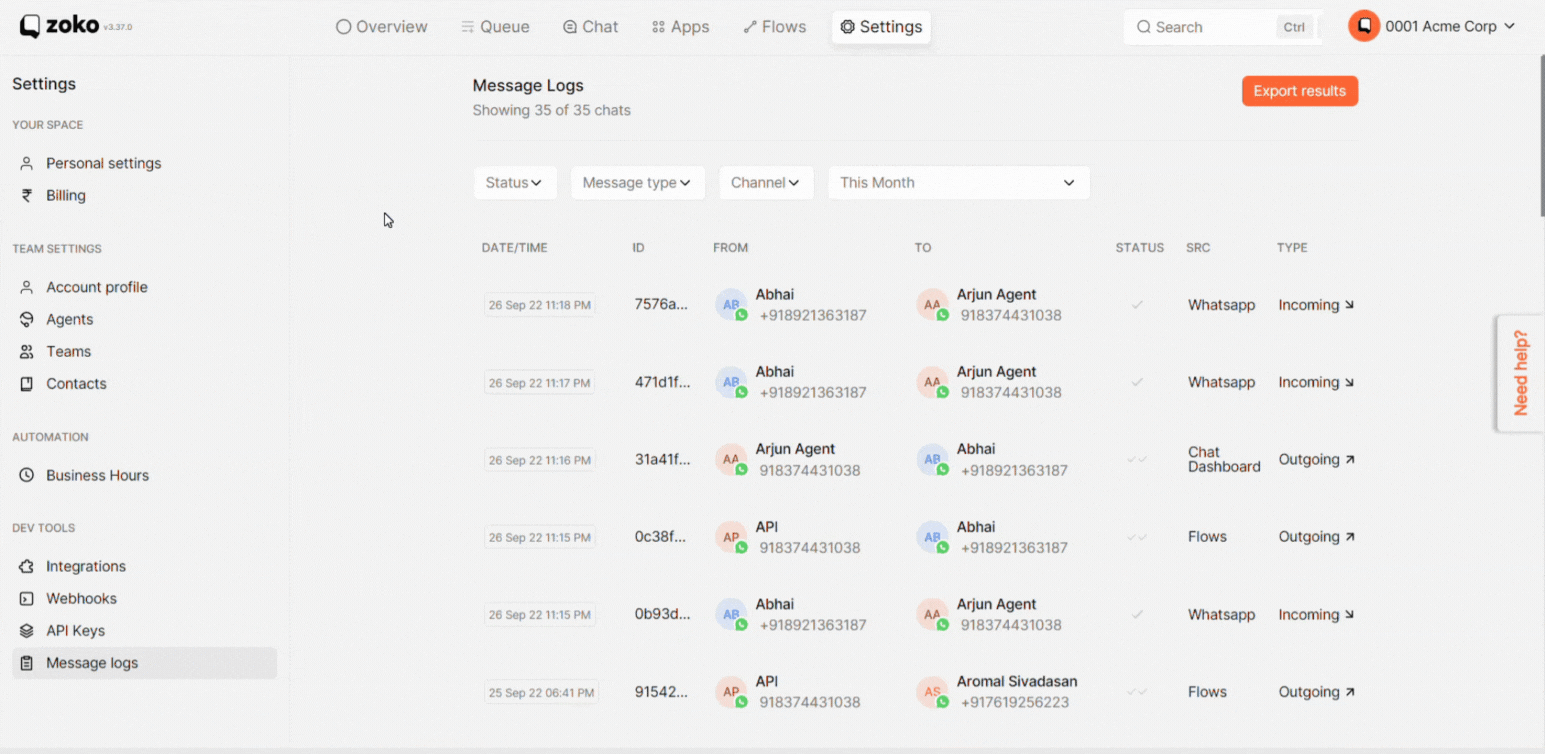Click the Message Logs page heading
Image resolution: width=1545 pixels, height=754 pixels.
pos(528,86)
